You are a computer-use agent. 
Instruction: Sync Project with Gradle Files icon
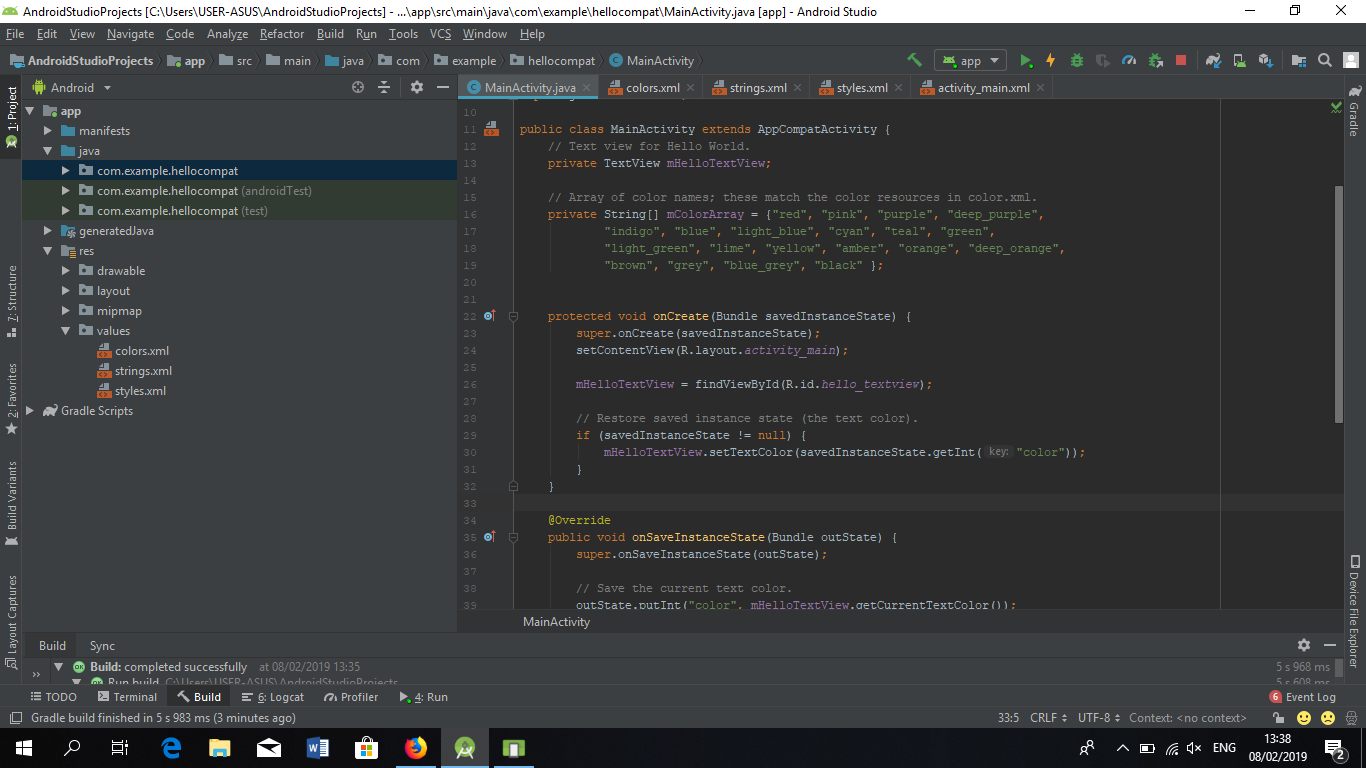(x=1213, y=60)
